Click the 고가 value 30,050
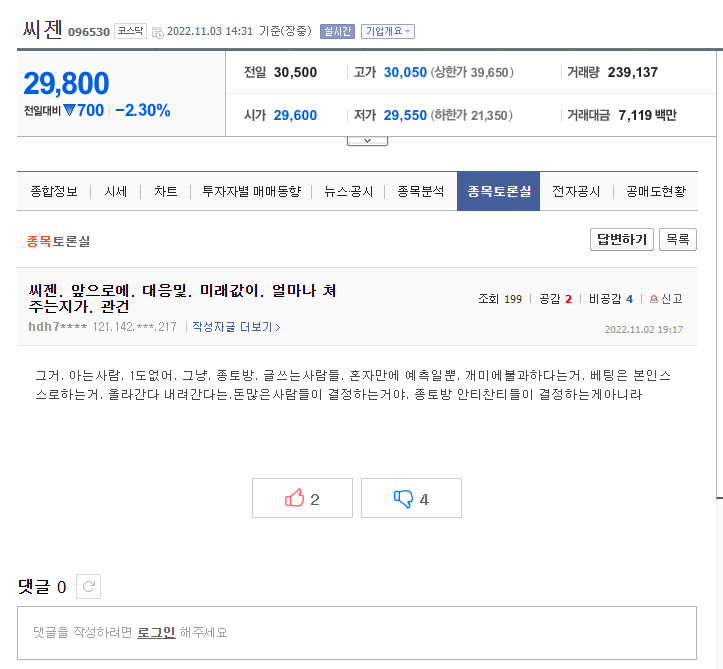The height and width of the screenshot is (669, 723). pos(405,72)
